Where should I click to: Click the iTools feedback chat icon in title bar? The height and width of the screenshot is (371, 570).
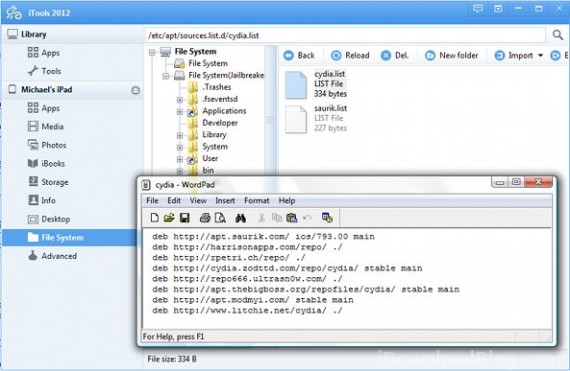[478, 9]
